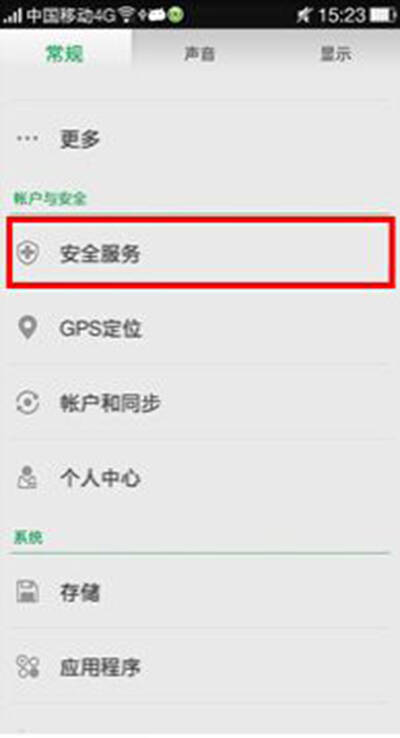This screenshot has height=738, width=400.
Task: Tap the person icon for 个人中心
Action: [27, 478]
